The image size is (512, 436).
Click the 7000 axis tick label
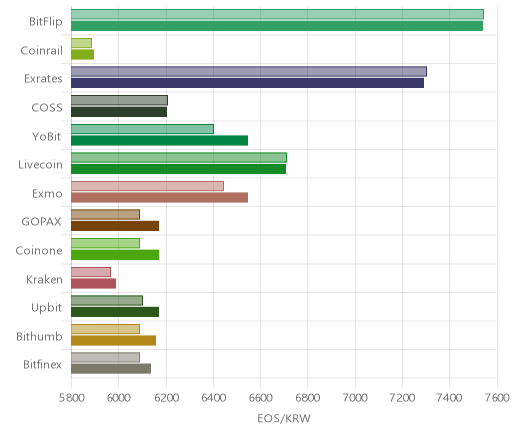coord(355,398)
